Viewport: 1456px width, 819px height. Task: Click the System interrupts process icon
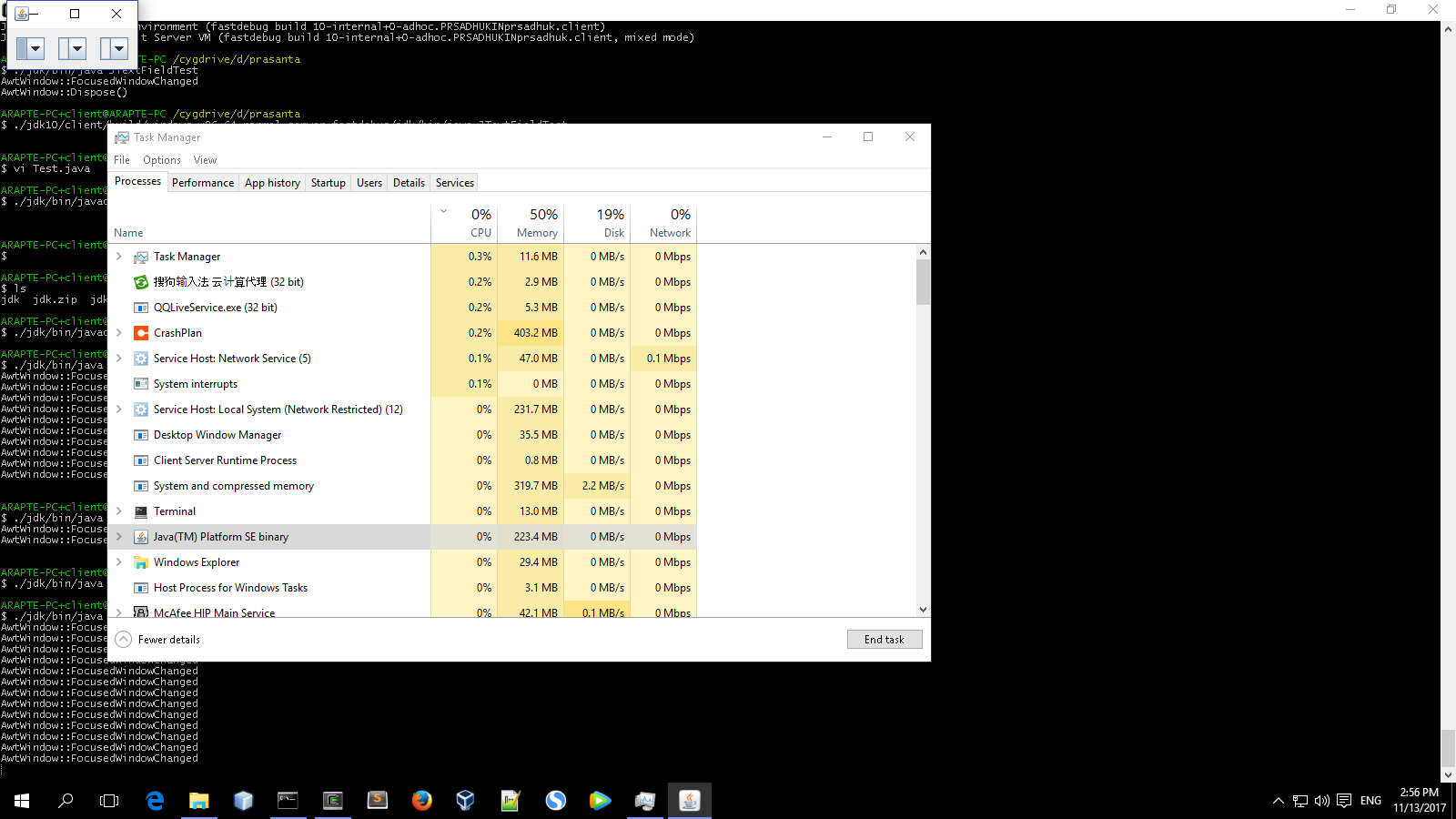click(141, 384)
